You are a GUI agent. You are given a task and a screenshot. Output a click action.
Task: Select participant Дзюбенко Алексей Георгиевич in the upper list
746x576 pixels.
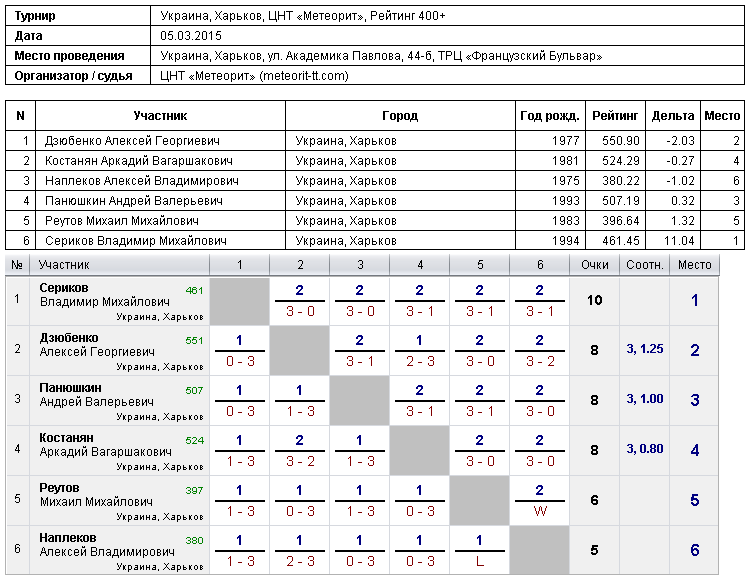132,141
